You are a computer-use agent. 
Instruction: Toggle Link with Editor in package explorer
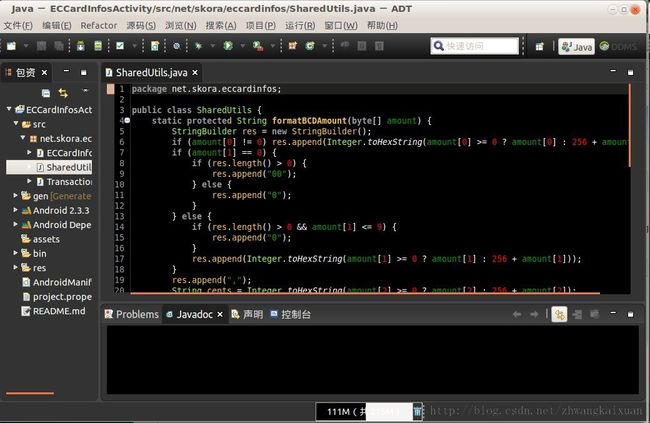tap(63, 93)
